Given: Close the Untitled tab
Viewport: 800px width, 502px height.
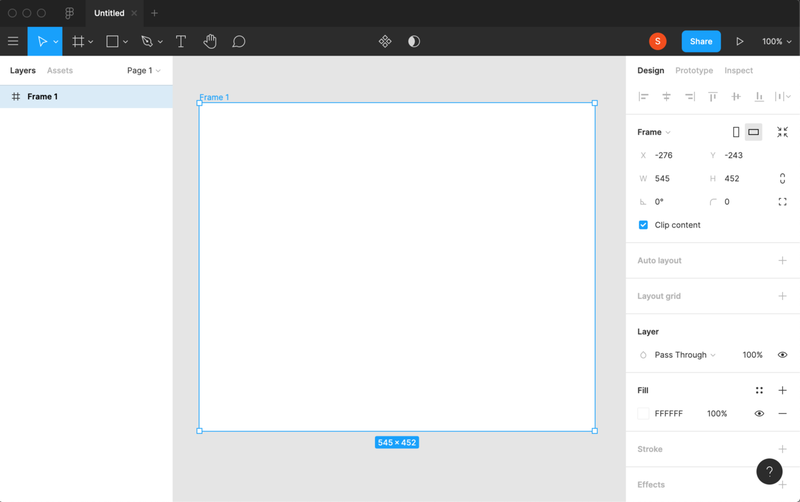Looking at the screenshot, I should pos(134,13).
